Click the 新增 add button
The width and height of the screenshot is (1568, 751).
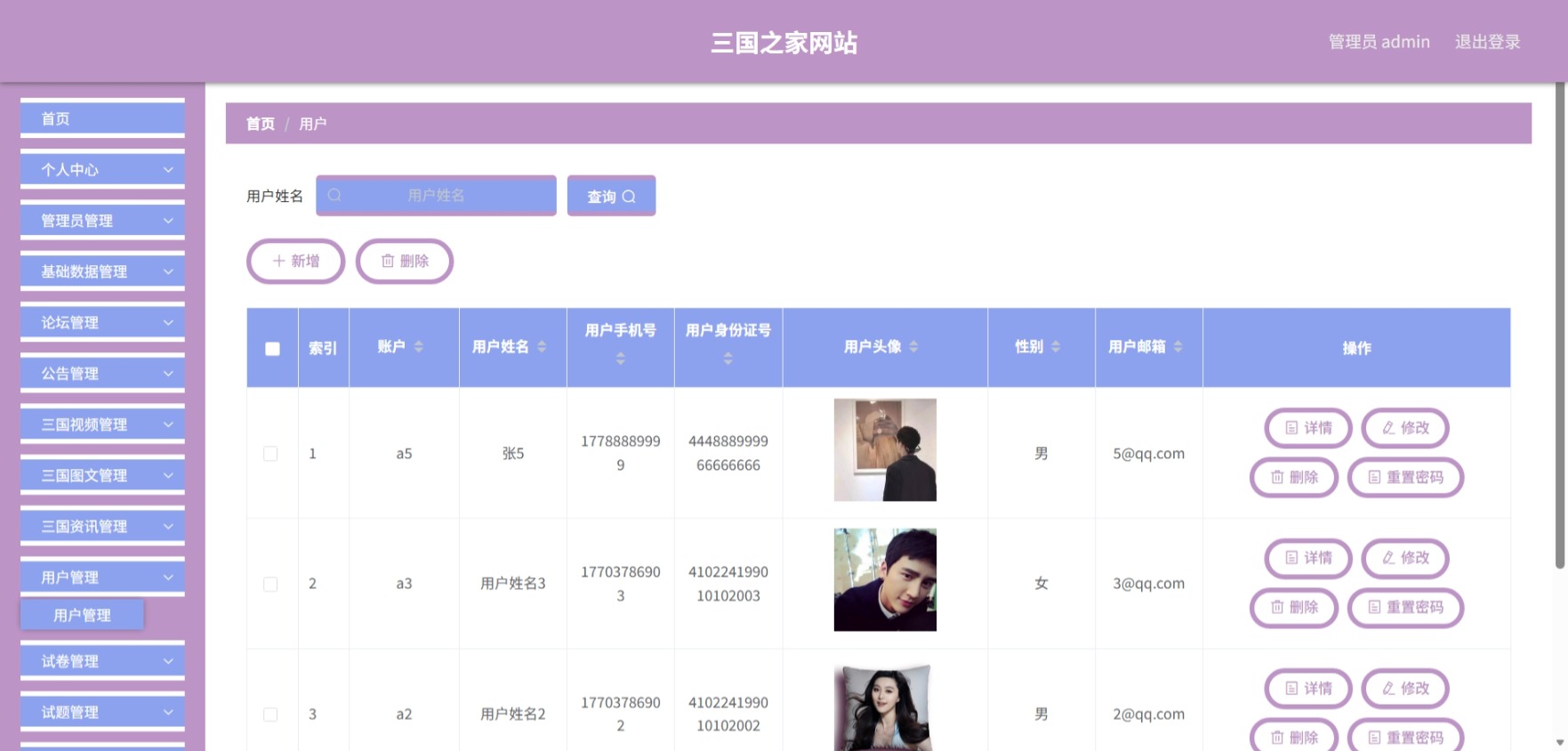coord(295,261)
